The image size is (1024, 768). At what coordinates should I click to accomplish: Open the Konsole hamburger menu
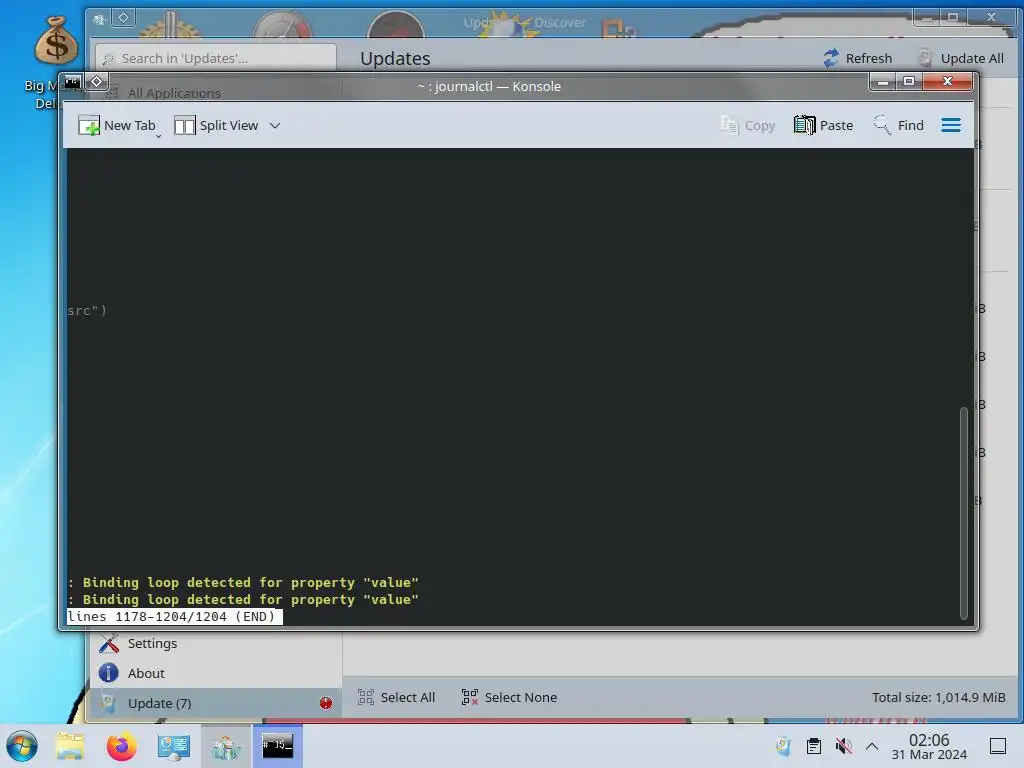[x=951, y=125]
